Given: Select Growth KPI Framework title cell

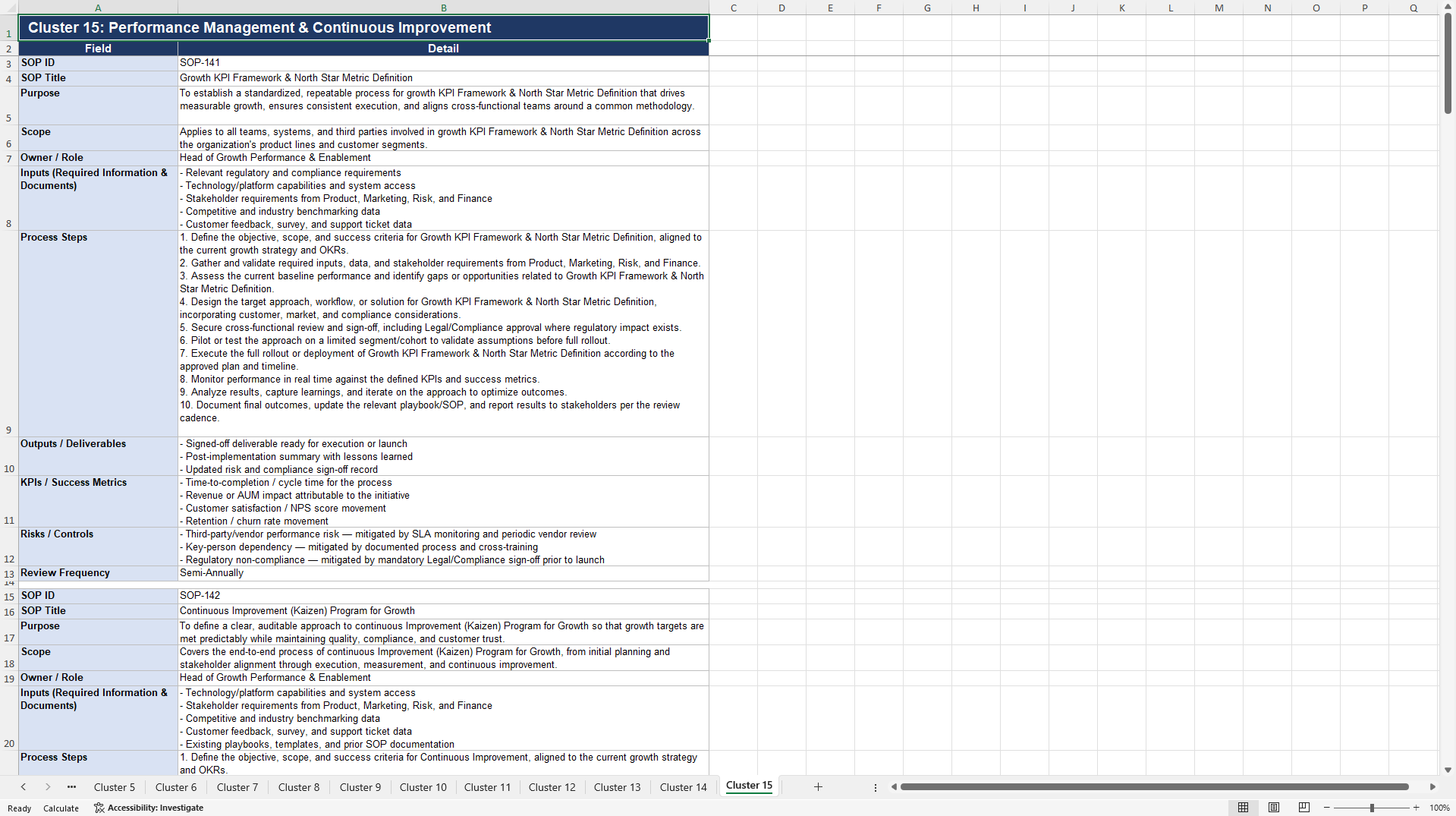Looking at the screenshot, I should coord(443,78).
